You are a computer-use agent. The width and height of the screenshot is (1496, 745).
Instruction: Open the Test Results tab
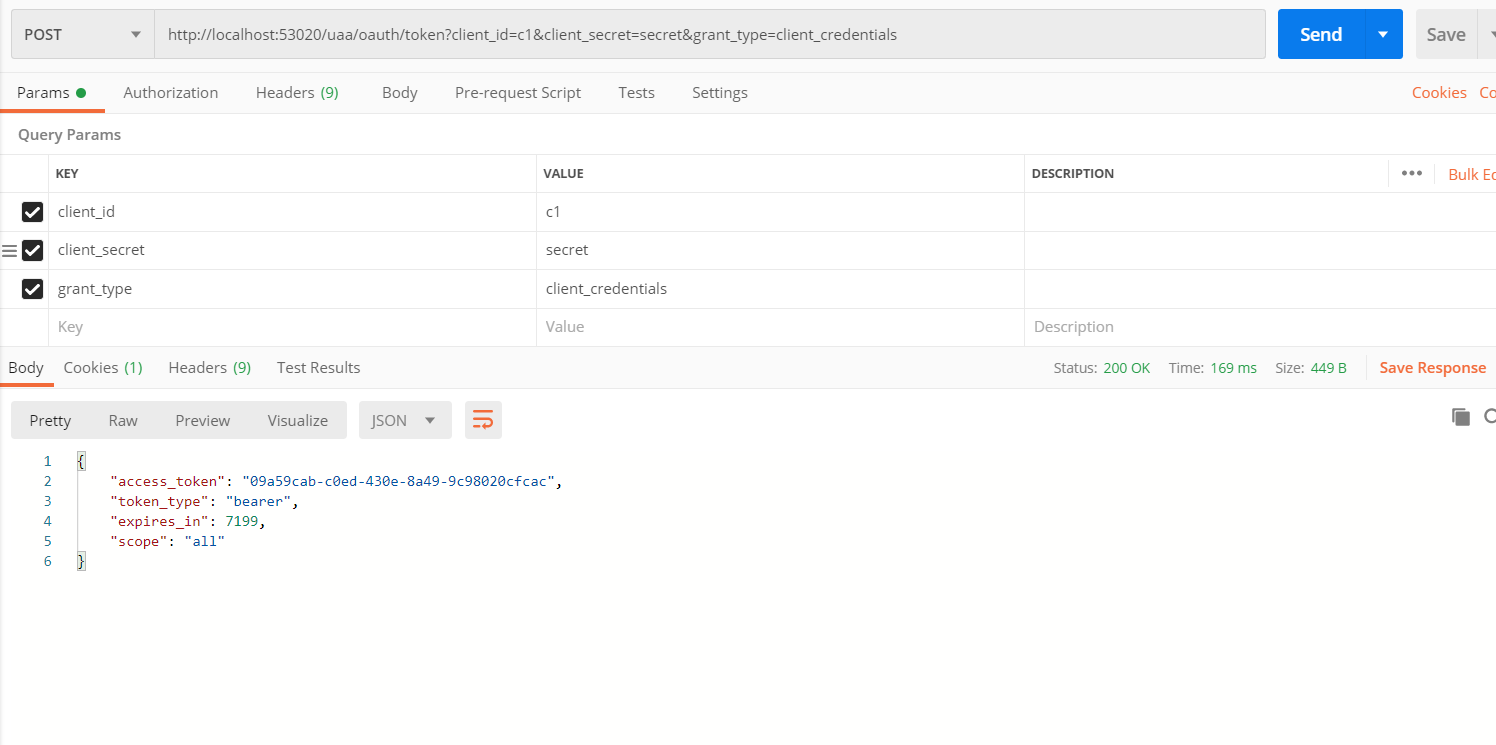pyautogui.click(x=318, y=368)
